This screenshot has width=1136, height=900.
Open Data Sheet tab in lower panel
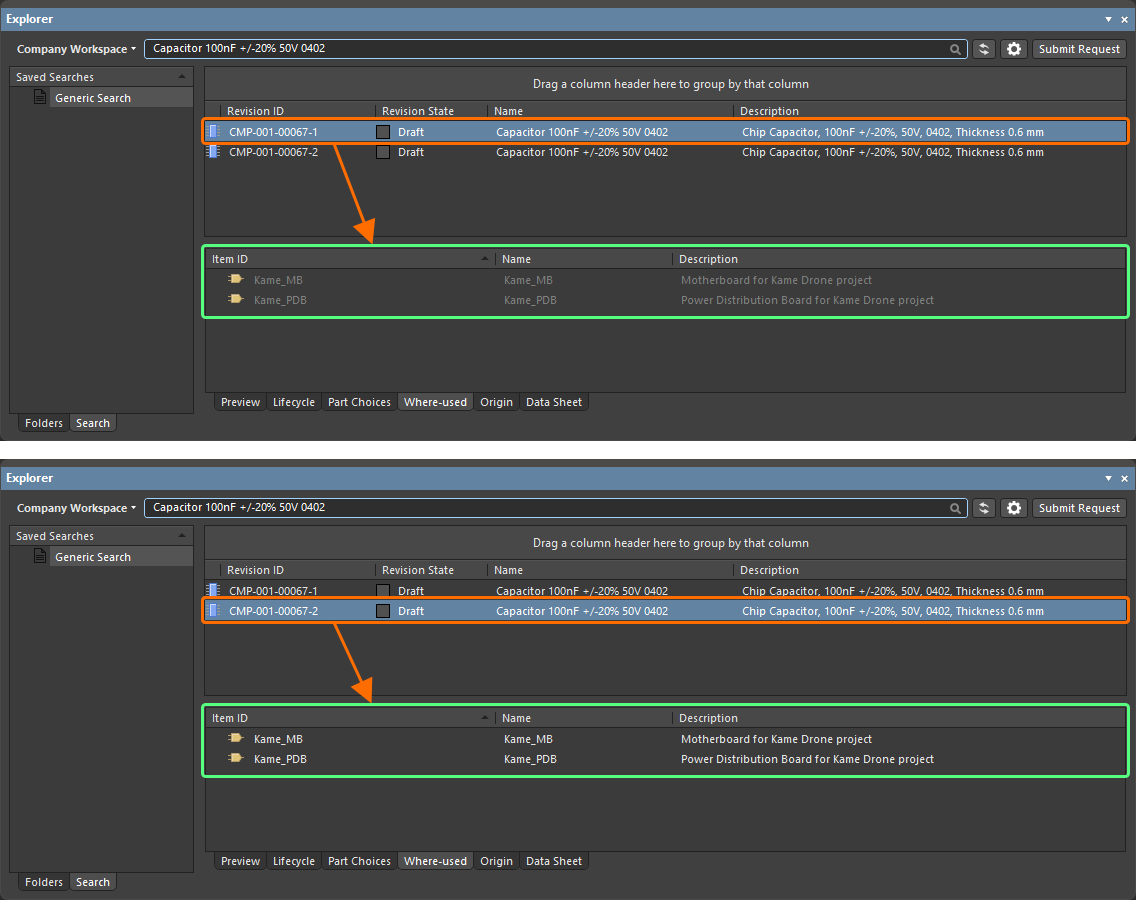pos(553,861)
